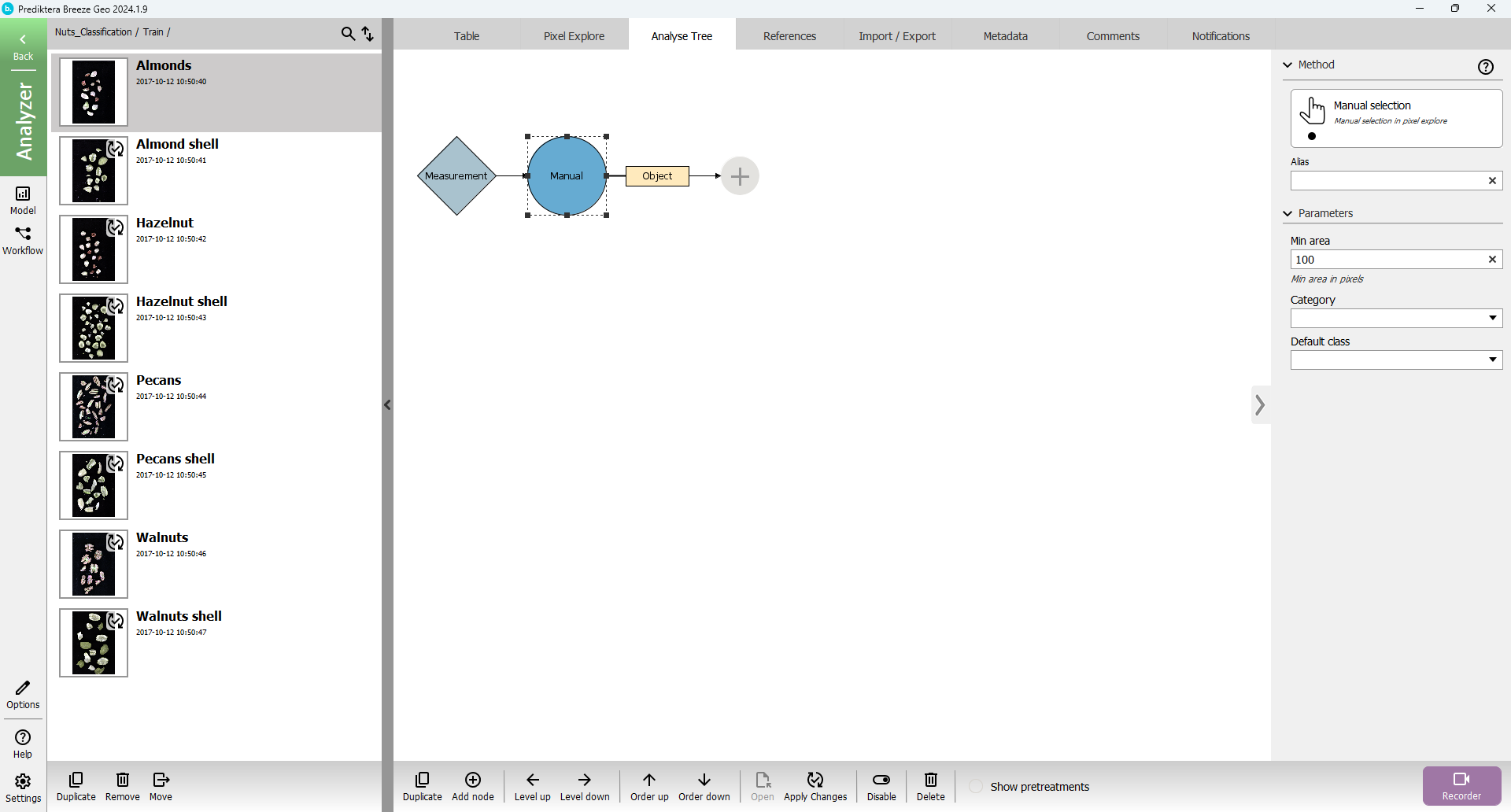Open the Default class dropdown
This screenshot has width=1511, height=812.
point(1396,360)
